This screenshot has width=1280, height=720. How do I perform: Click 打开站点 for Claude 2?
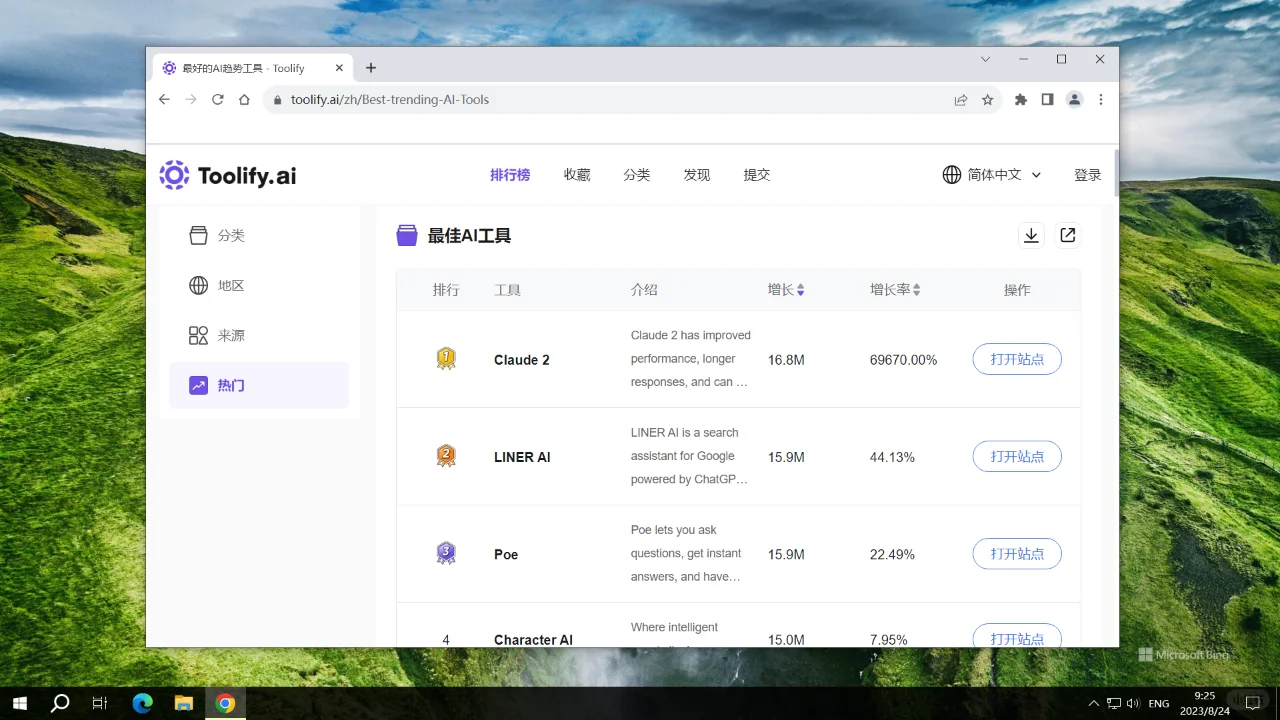(1016, 359)
